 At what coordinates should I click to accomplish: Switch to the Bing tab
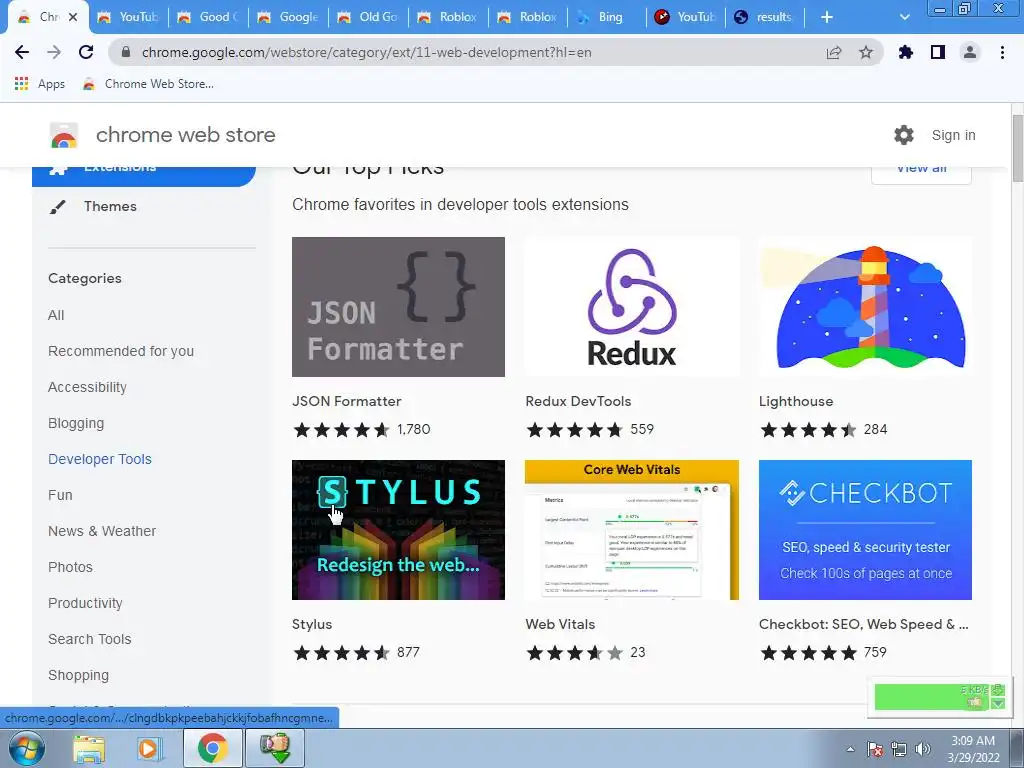click(x=607, y=17)
